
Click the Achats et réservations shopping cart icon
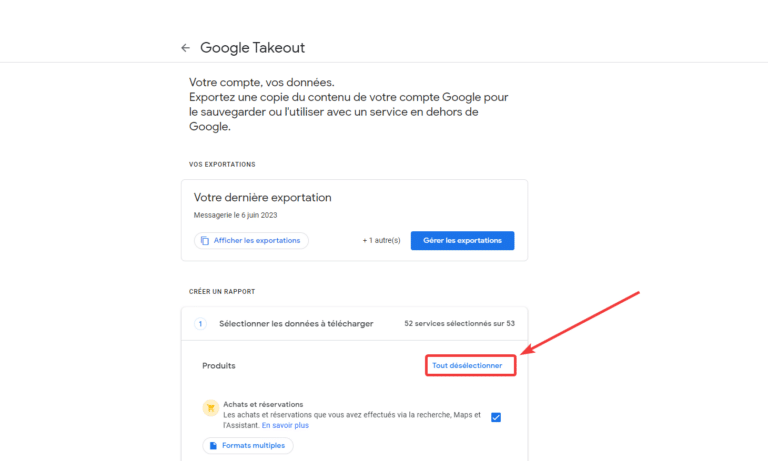211,408
